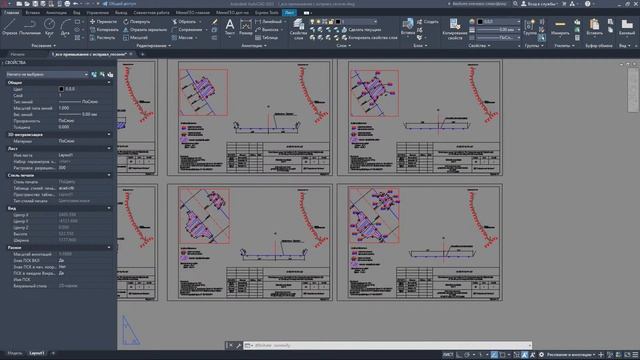Click Копирование свойств (Match Properties)
The width and height of the screenshot is (640, 360).
(455, 29)
